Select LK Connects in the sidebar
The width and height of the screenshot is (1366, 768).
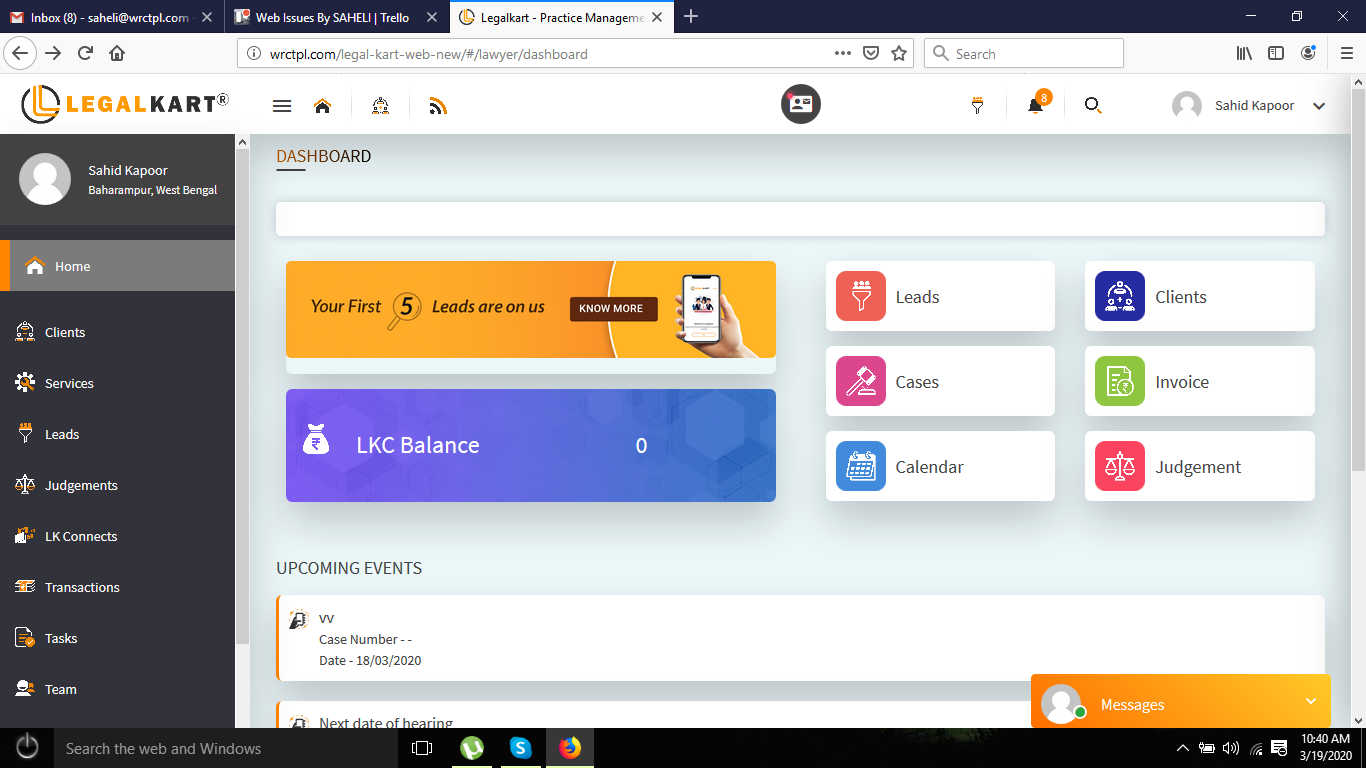tap(81, 536)
